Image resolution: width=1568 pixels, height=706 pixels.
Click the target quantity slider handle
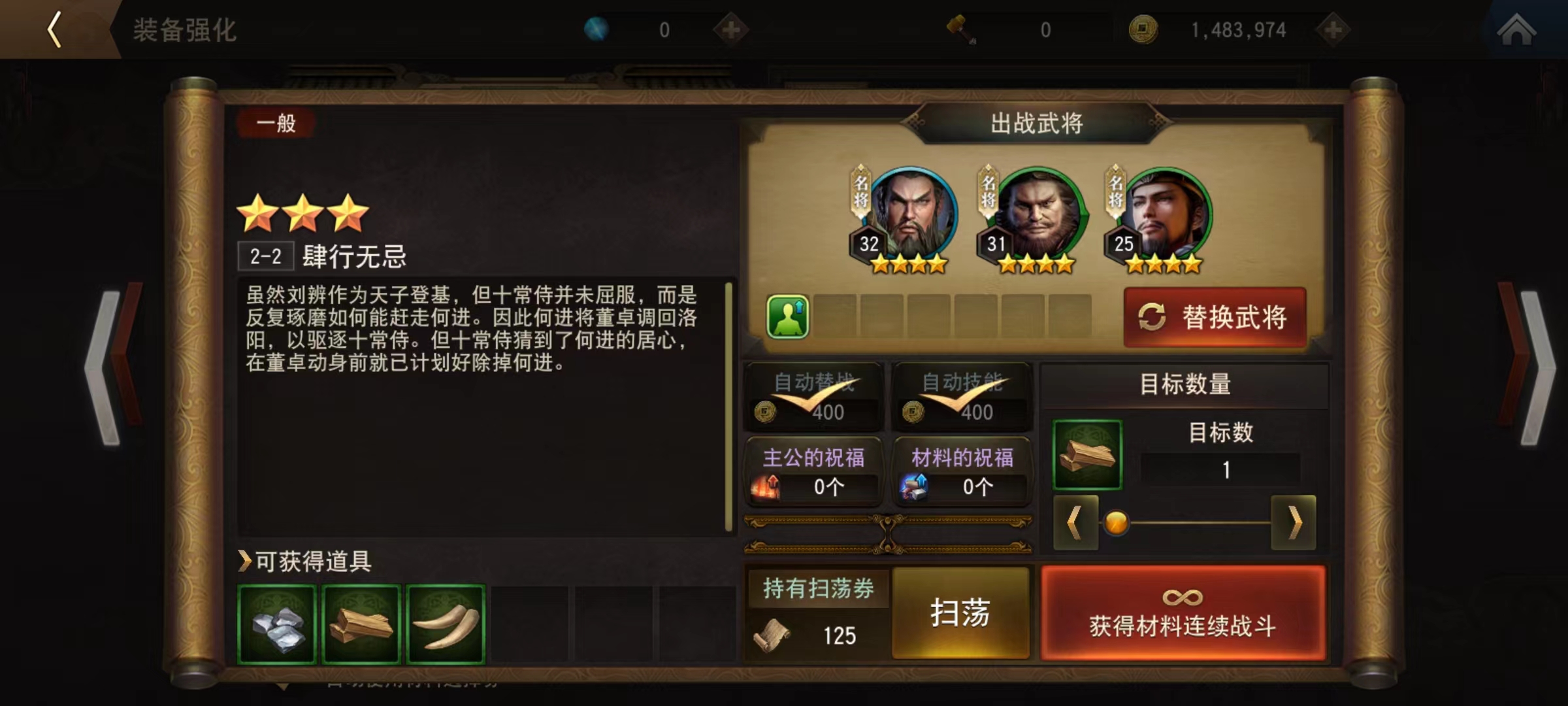[1116, 523]
